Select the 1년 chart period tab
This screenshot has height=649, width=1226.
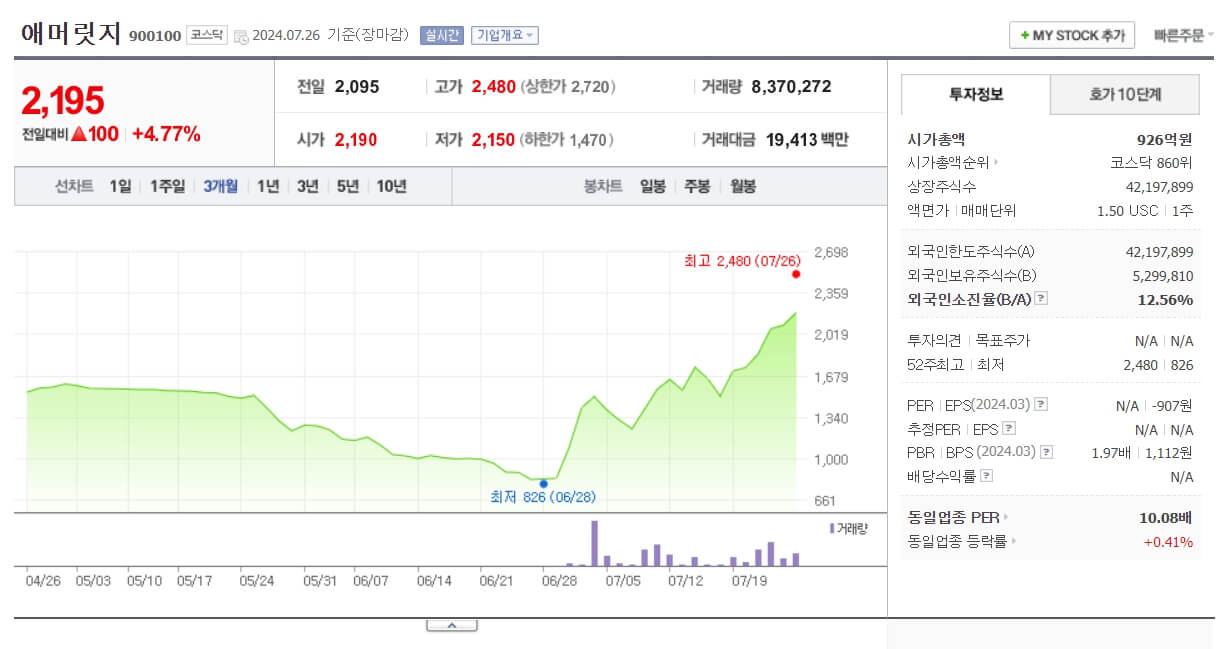(267, 185)
